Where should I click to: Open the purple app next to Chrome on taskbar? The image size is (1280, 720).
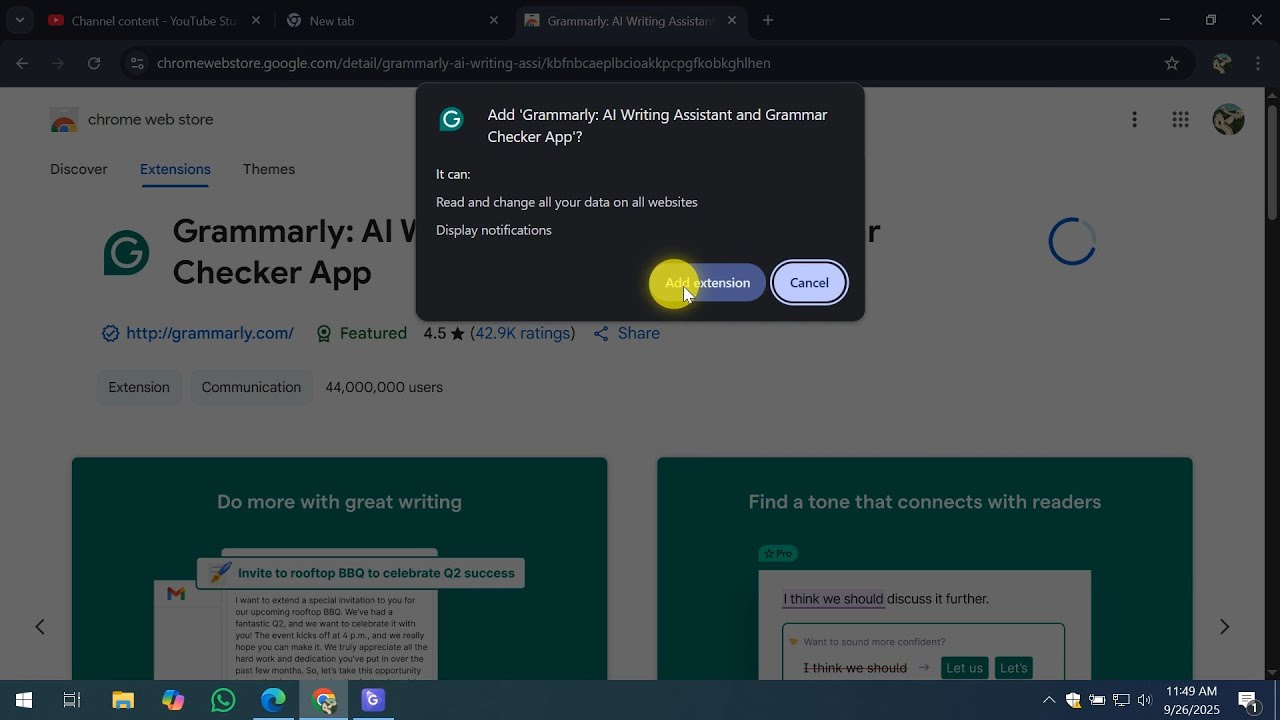coord(373,700)
